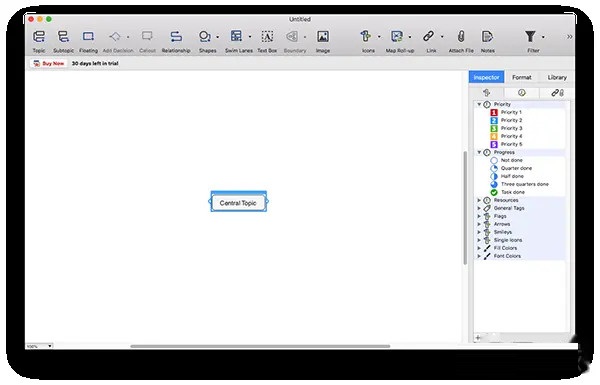The image size is (600, 385).
Task: Click the Callout toolbar icon
Action: tap(147, 37)
